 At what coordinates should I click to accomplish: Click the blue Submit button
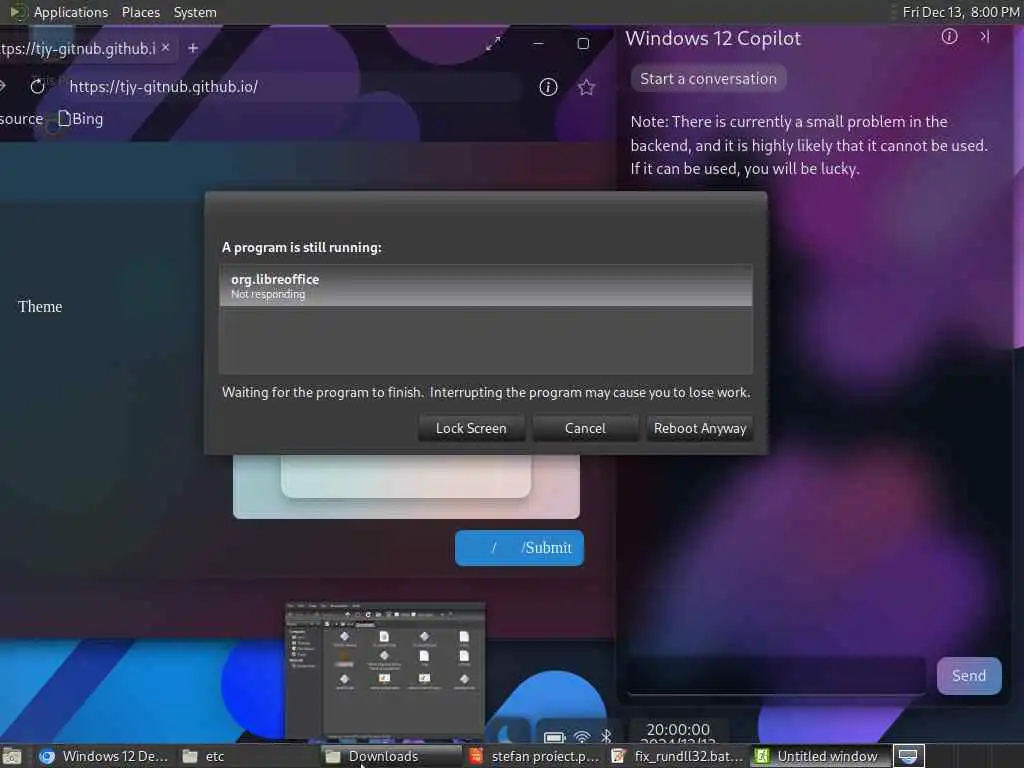[519, 548]
